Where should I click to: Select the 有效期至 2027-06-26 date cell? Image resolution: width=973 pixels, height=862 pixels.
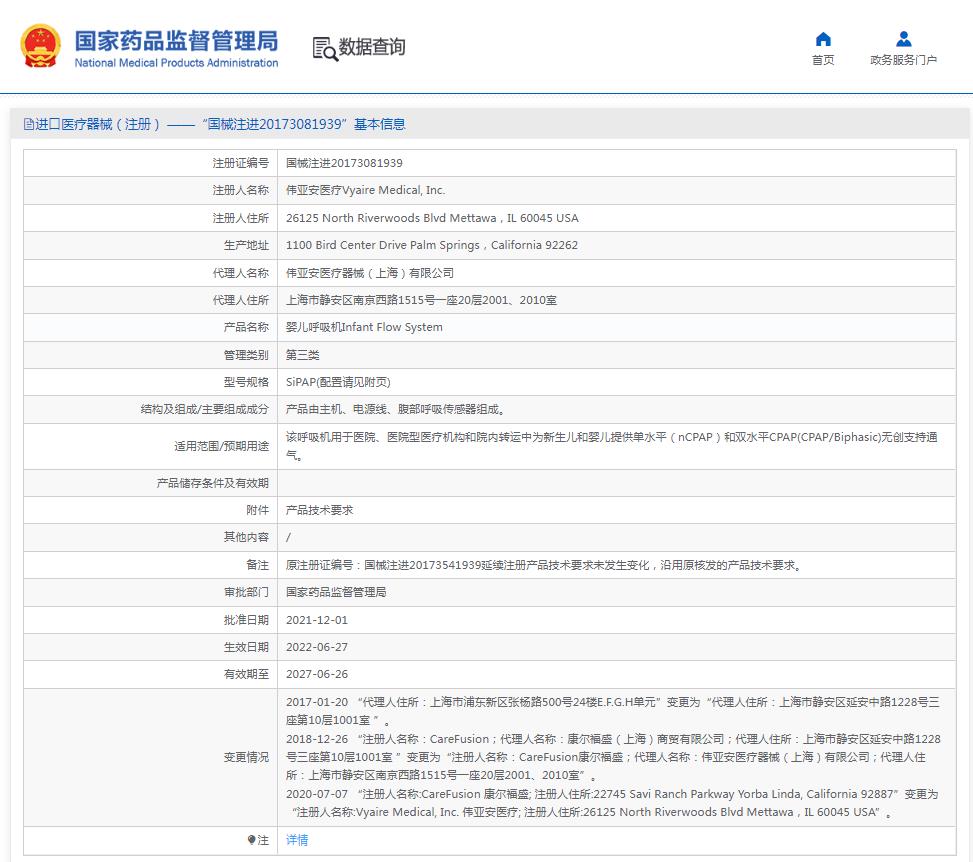pyautogui.click(x=320, y=673)
